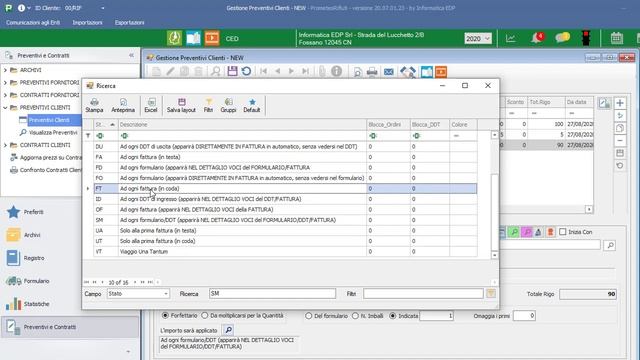640x360 pixels.
Task: Open Registro in the sidebar
Action: [25, 258]
